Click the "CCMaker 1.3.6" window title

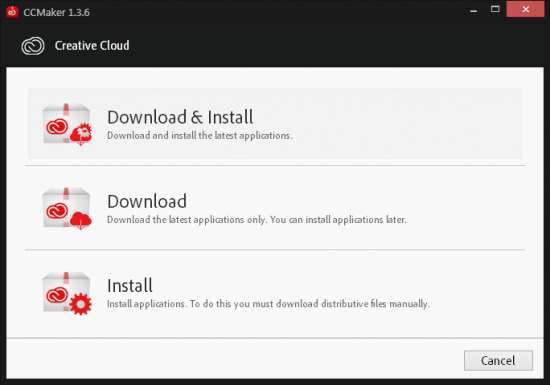[x=56, y=12]
